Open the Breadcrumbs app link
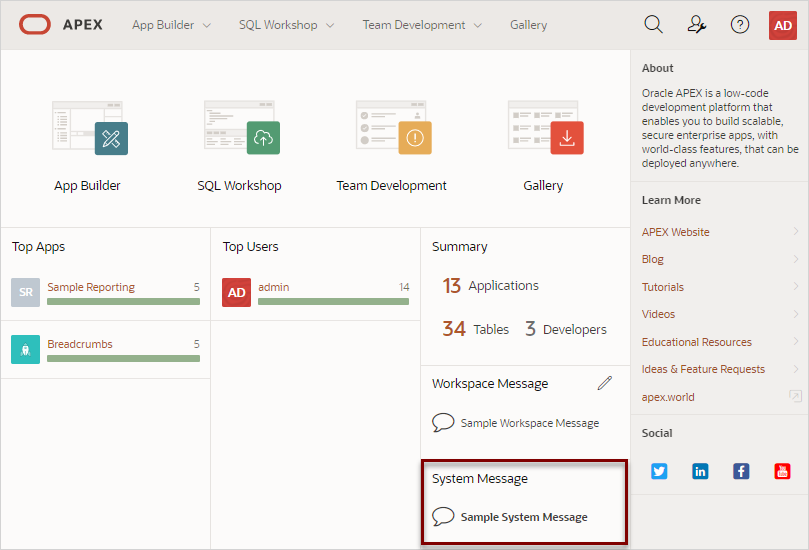Viewport: 809px width, 550px height. (x=80, y=344)
